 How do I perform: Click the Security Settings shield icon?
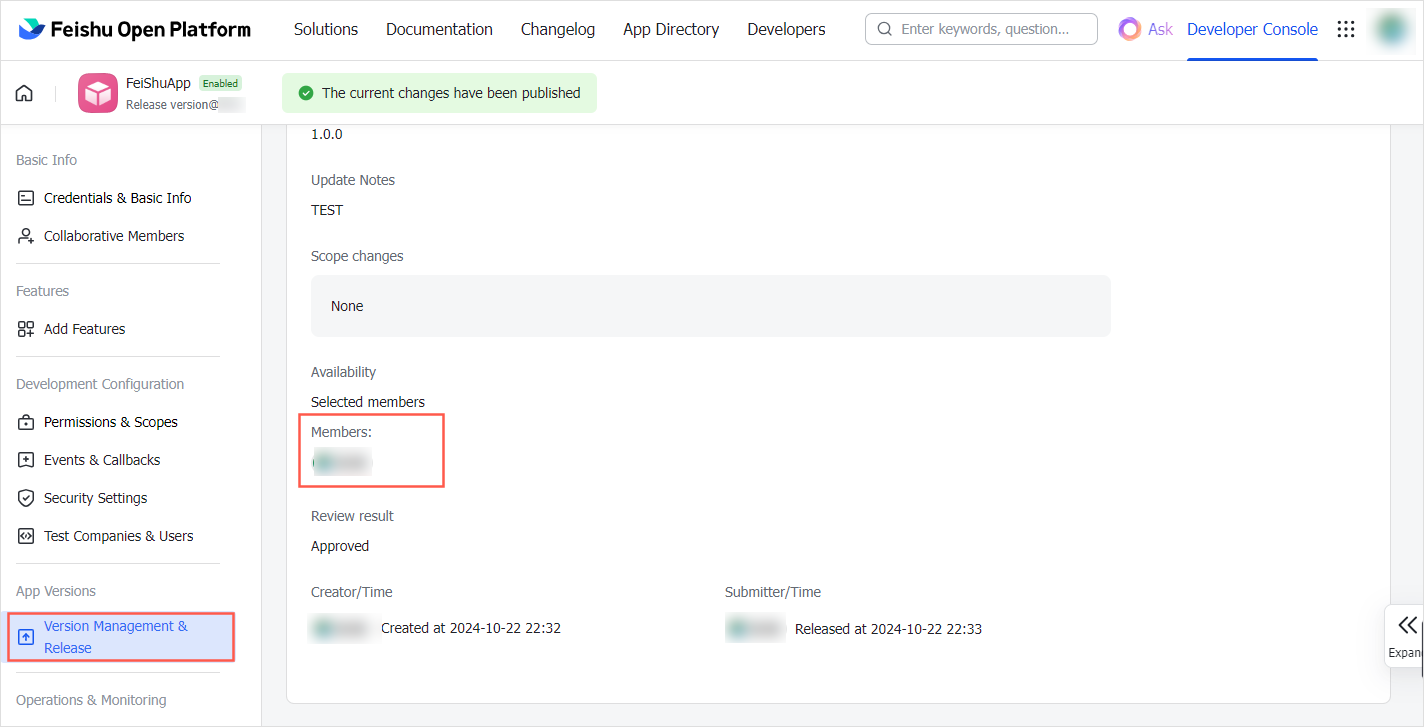pyautogui.click(x=26, y=498)
